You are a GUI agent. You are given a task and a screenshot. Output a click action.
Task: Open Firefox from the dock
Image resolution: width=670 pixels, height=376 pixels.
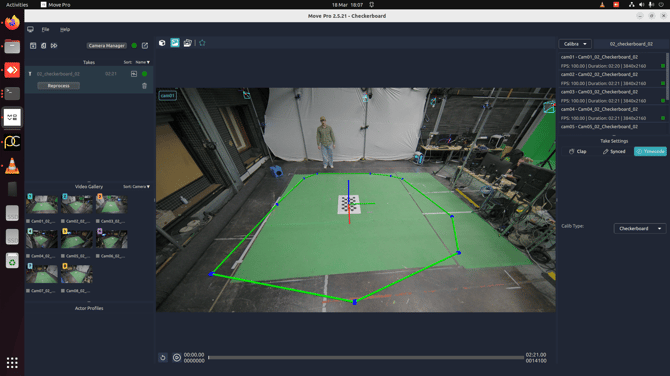click(12, 23)
